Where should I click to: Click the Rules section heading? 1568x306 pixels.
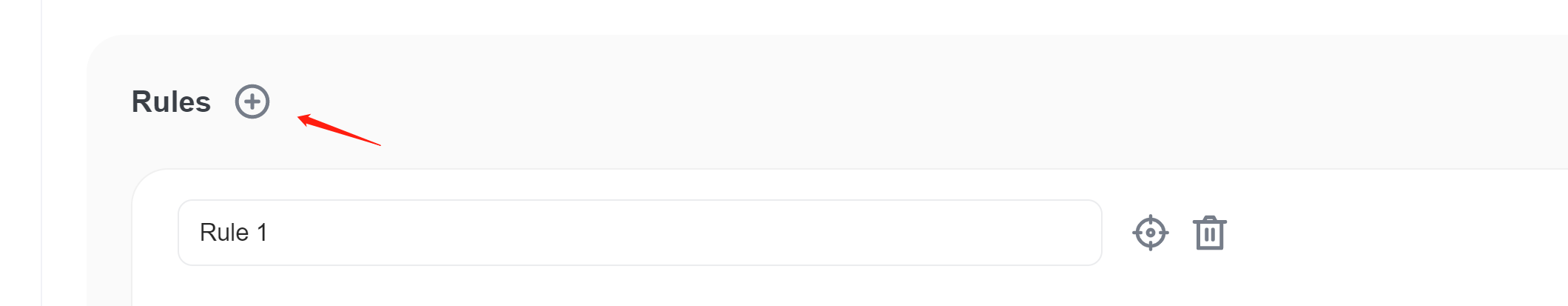tap(171, 102)
